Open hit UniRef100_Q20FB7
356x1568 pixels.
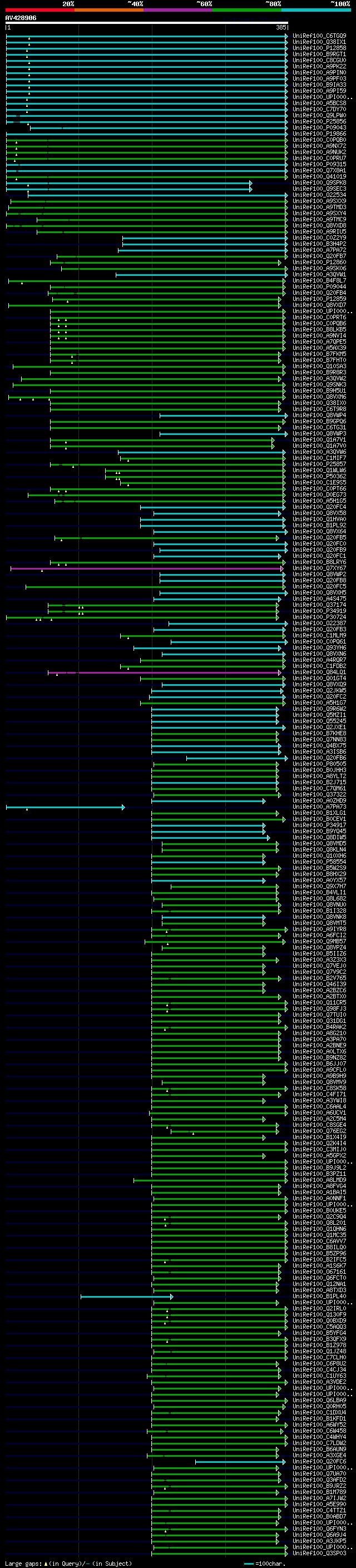pyautogui.click(x=319, y=256)
